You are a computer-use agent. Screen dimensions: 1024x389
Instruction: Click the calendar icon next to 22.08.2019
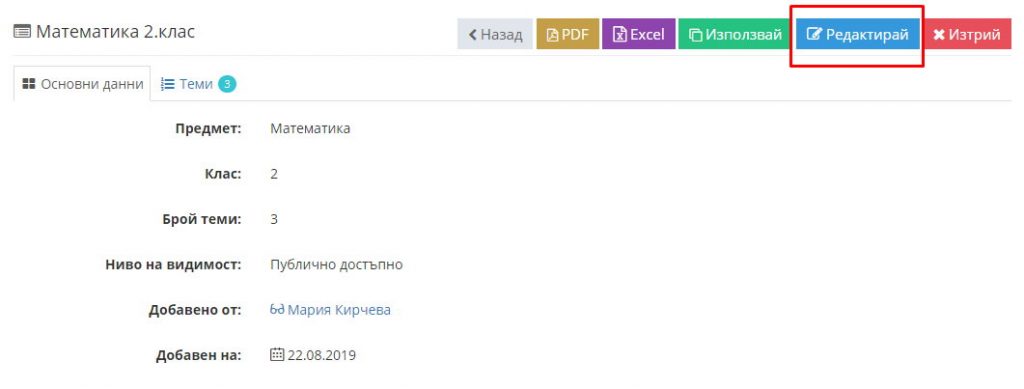277,355
